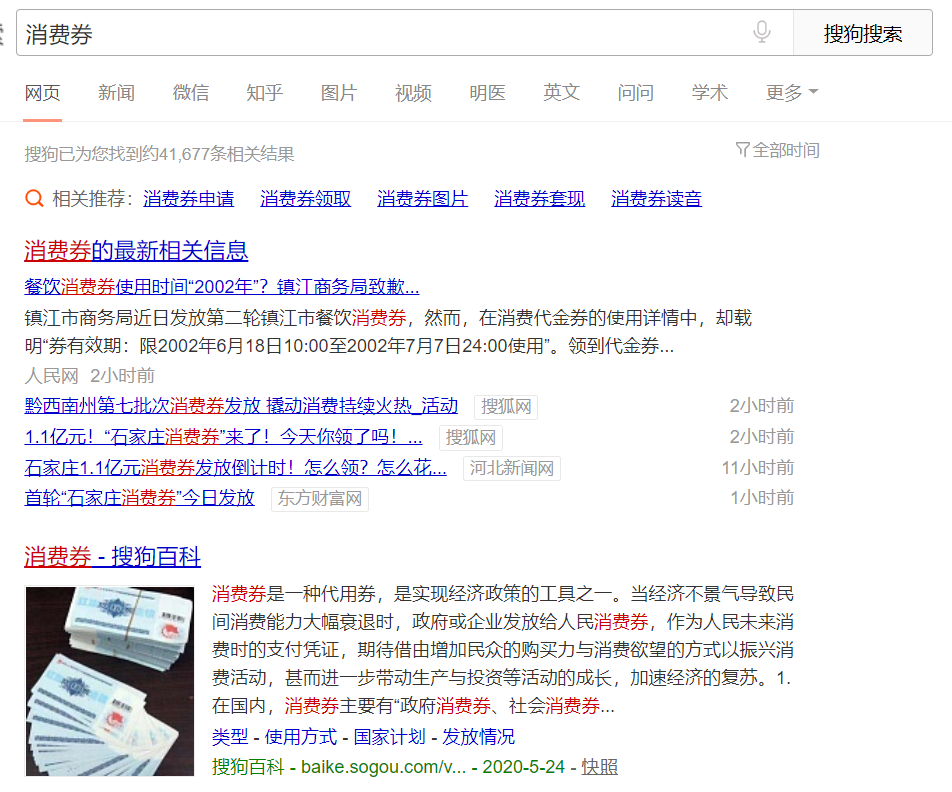
Task: Expand the 更多 dropdown menu
Action: tap(792, 92)
